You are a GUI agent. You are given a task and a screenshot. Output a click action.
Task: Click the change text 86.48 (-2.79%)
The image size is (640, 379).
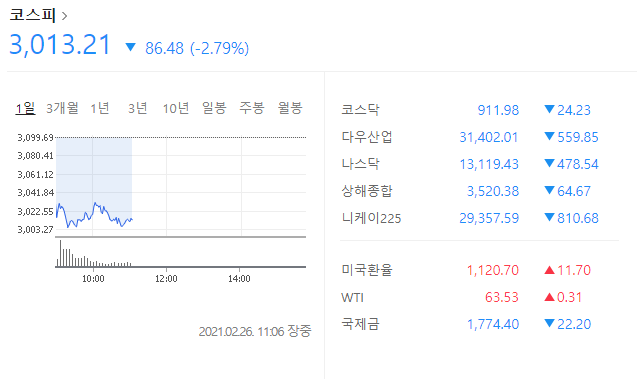coord(197,48)
